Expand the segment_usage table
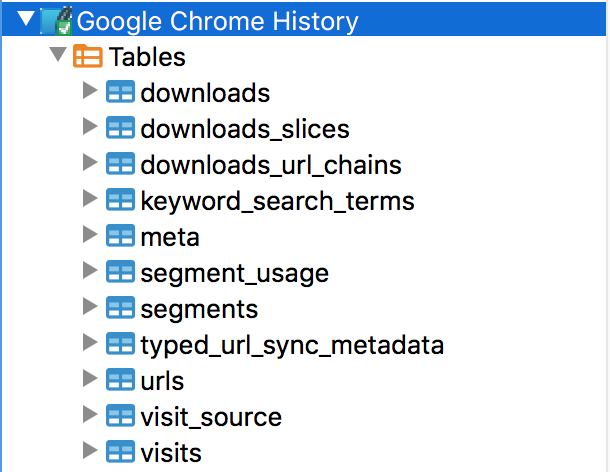 pos(91,271)
